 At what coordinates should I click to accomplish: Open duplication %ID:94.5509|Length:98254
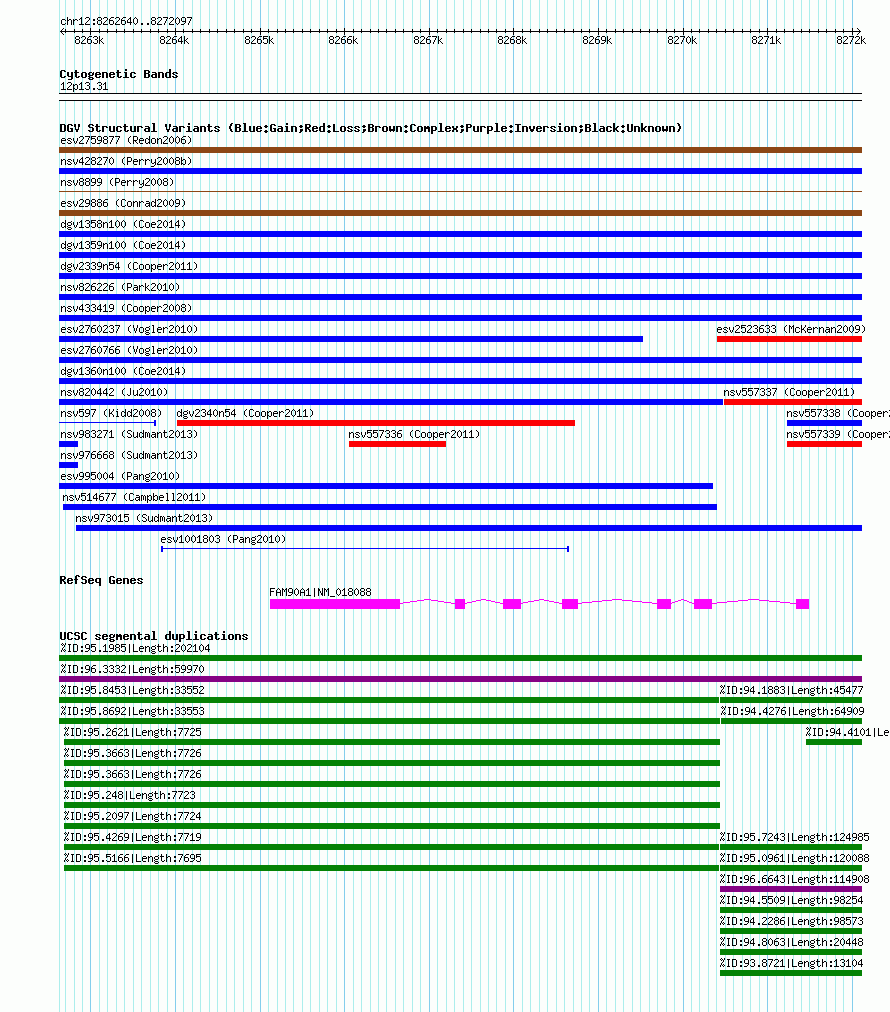[x=791, y=900]
